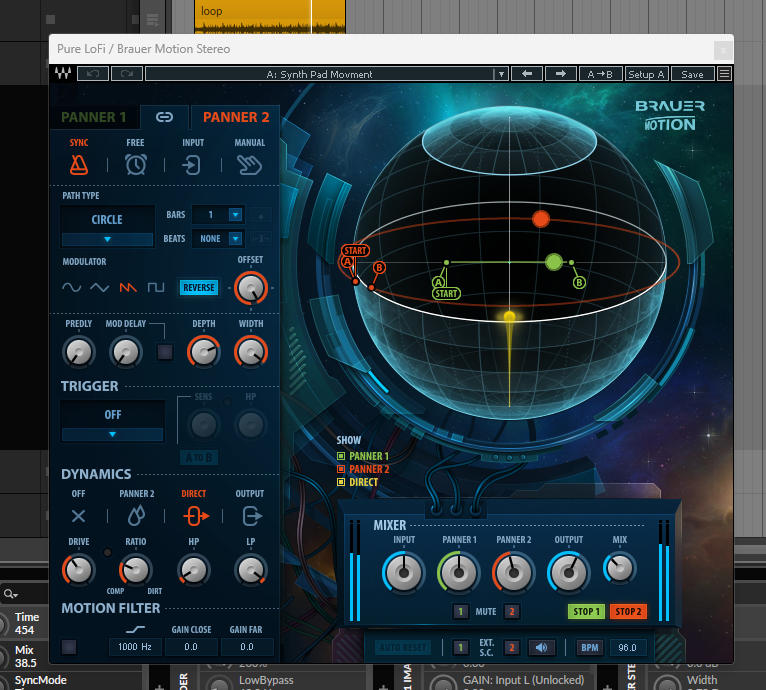Open the preset list dropdown arrow
Image resolution: width=766 pixels, height=690 pixels.
(501, 74)
